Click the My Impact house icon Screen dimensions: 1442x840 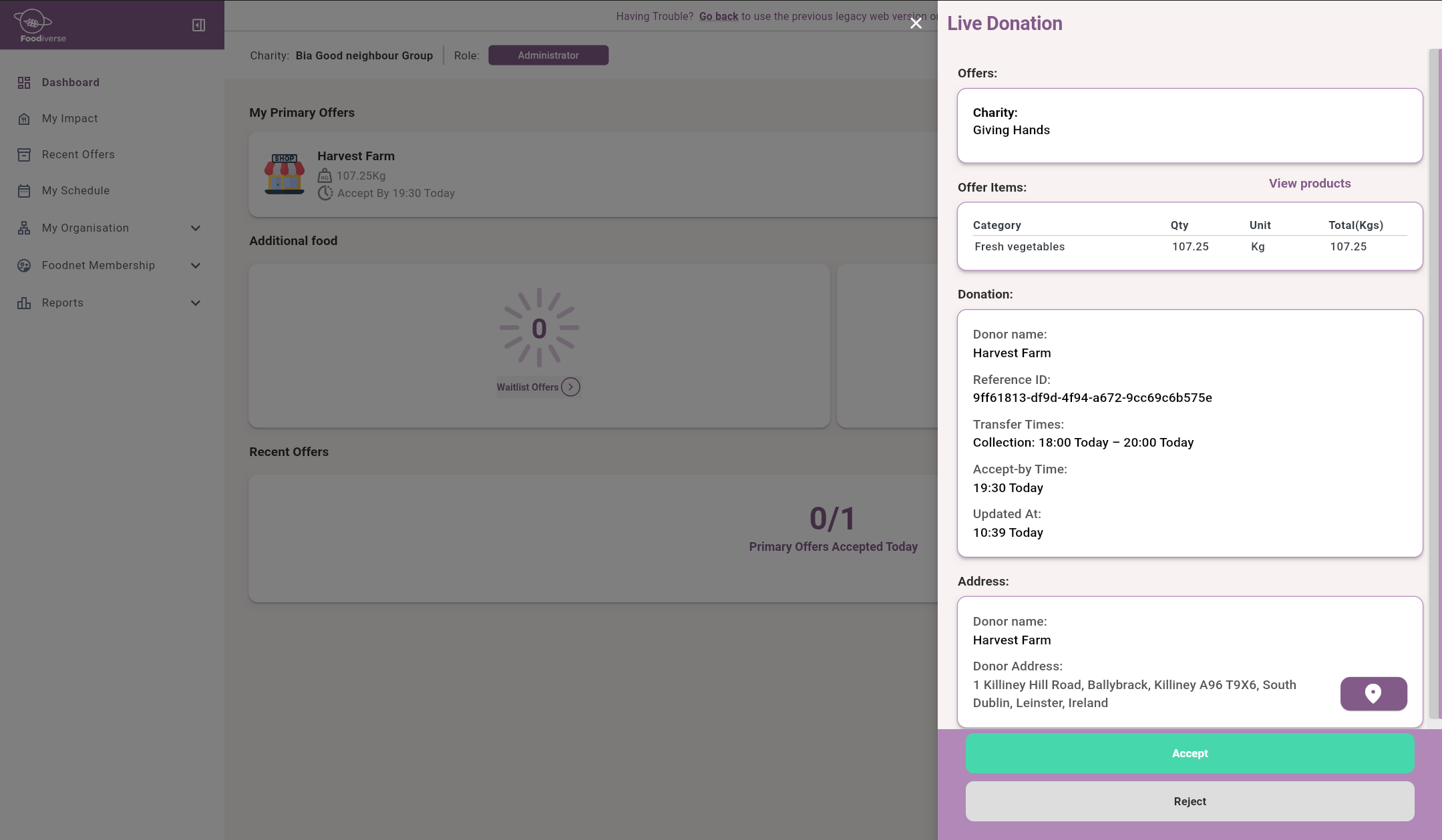pyautogui.click(x=24, y=119)
